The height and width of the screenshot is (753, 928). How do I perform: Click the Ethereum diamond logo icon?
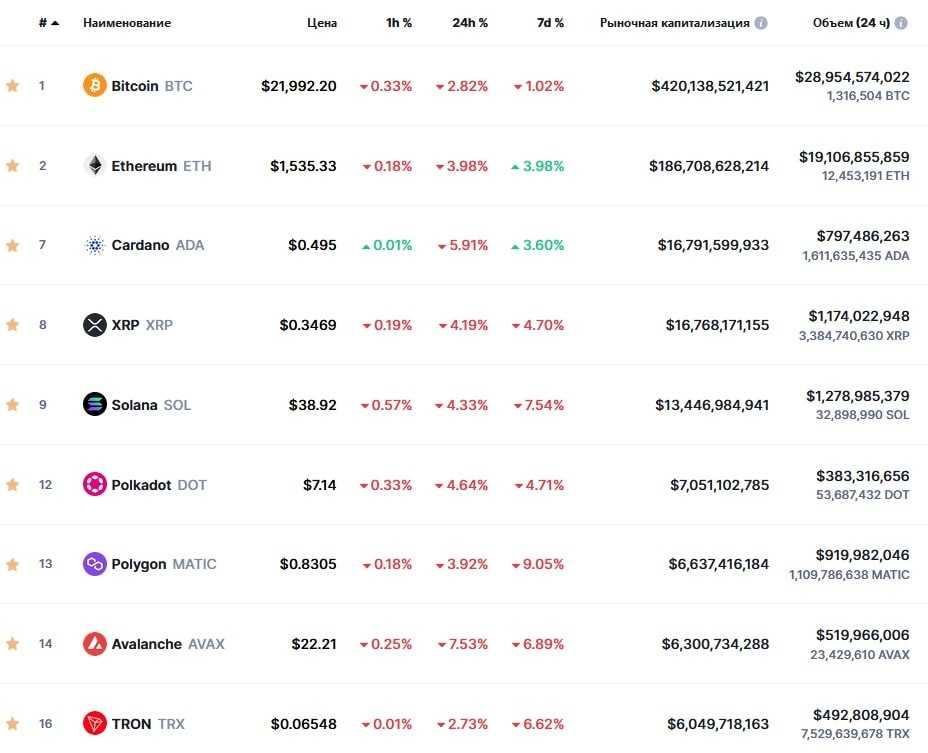[95, 166]
